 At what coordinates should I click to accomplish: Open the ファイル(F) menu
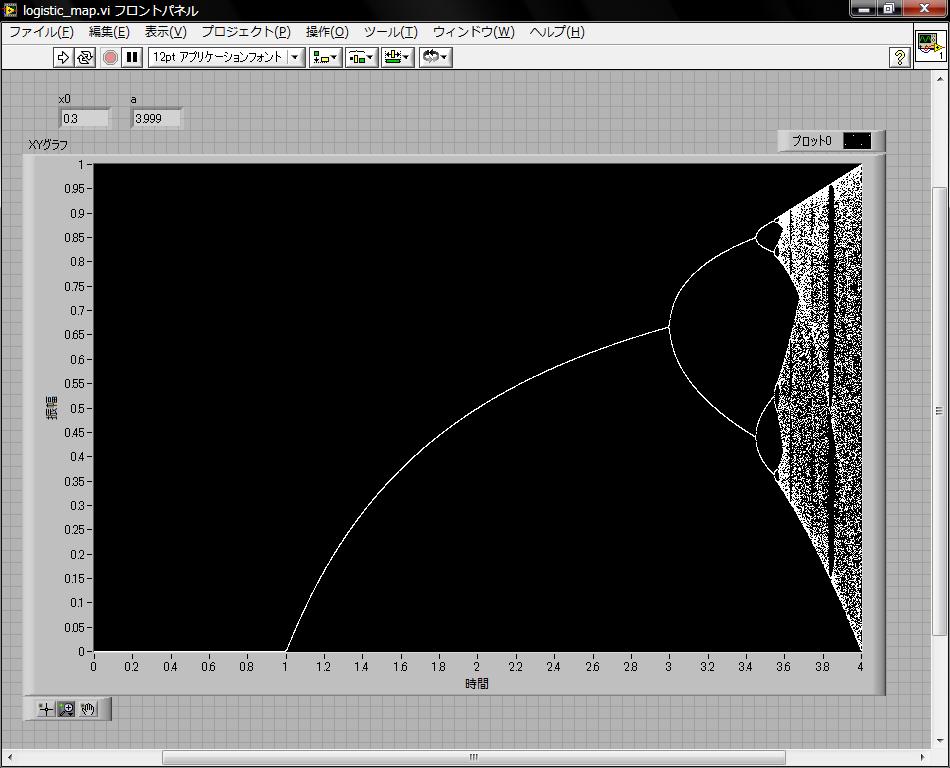(41, 32)
